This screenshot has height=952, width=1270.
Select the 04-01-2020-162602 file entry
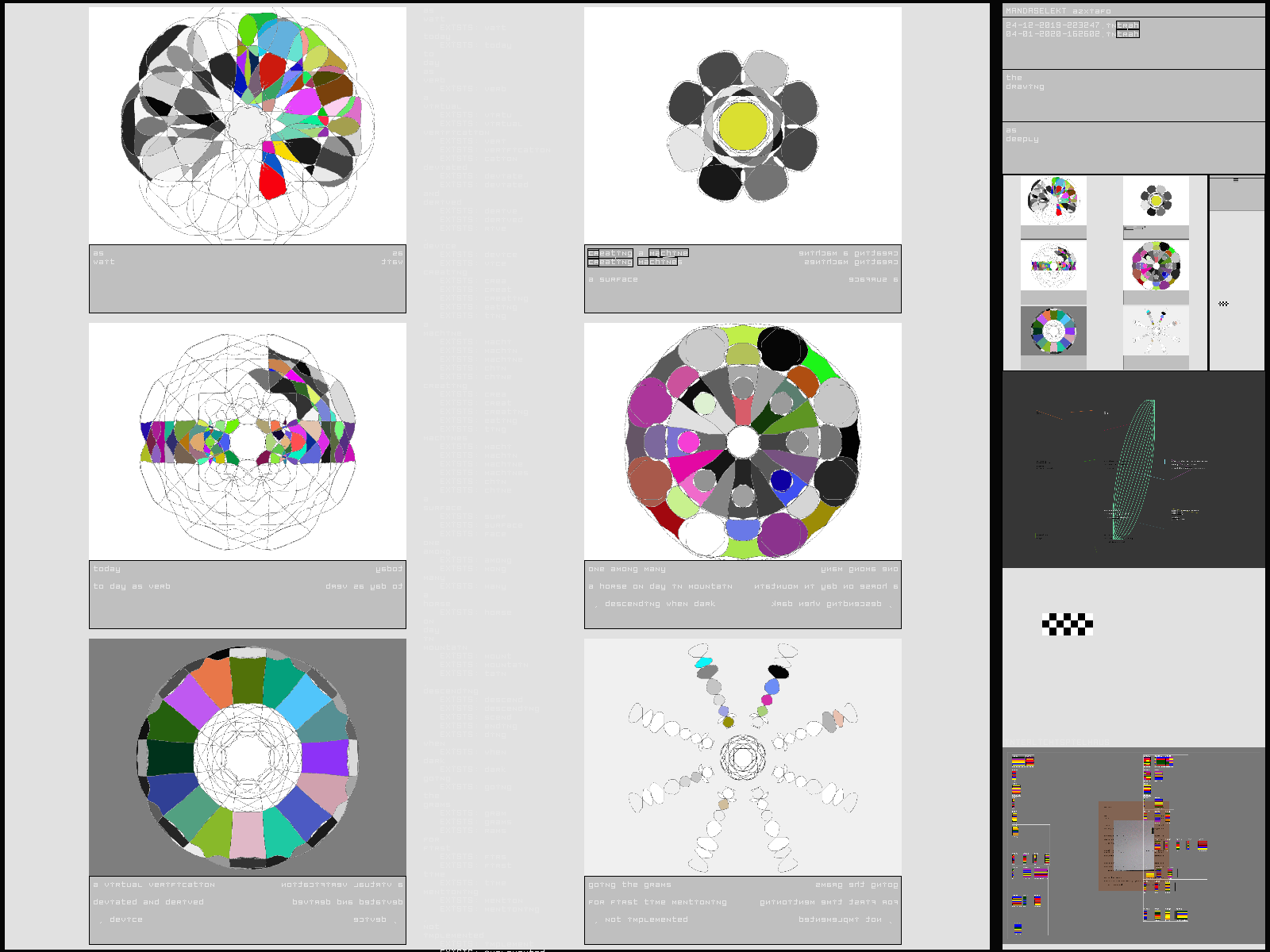[1053, 34]
